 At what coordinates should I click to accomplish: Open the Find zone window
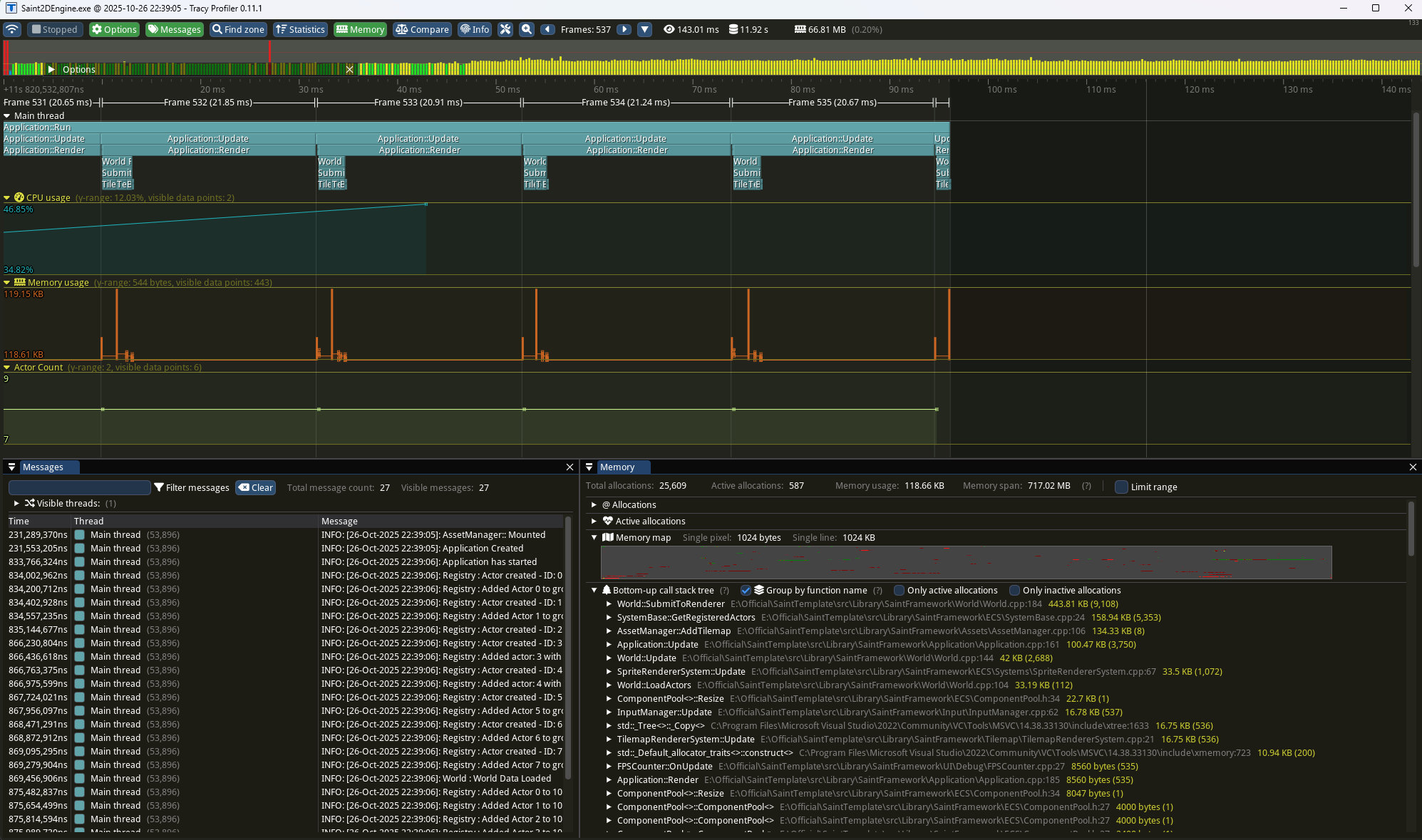pyautogui.click(x=237, y=29)
